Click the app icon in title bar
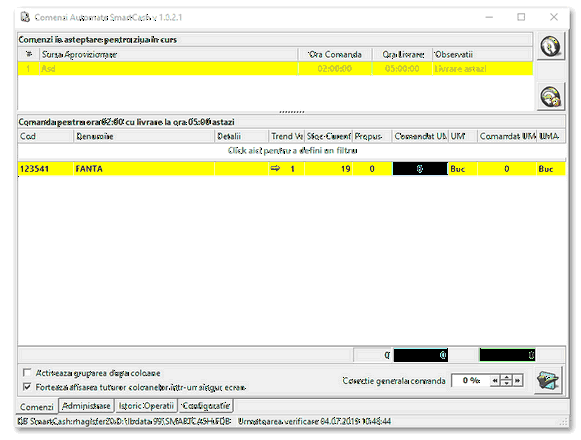581x440 pixels. pos(25,17)
